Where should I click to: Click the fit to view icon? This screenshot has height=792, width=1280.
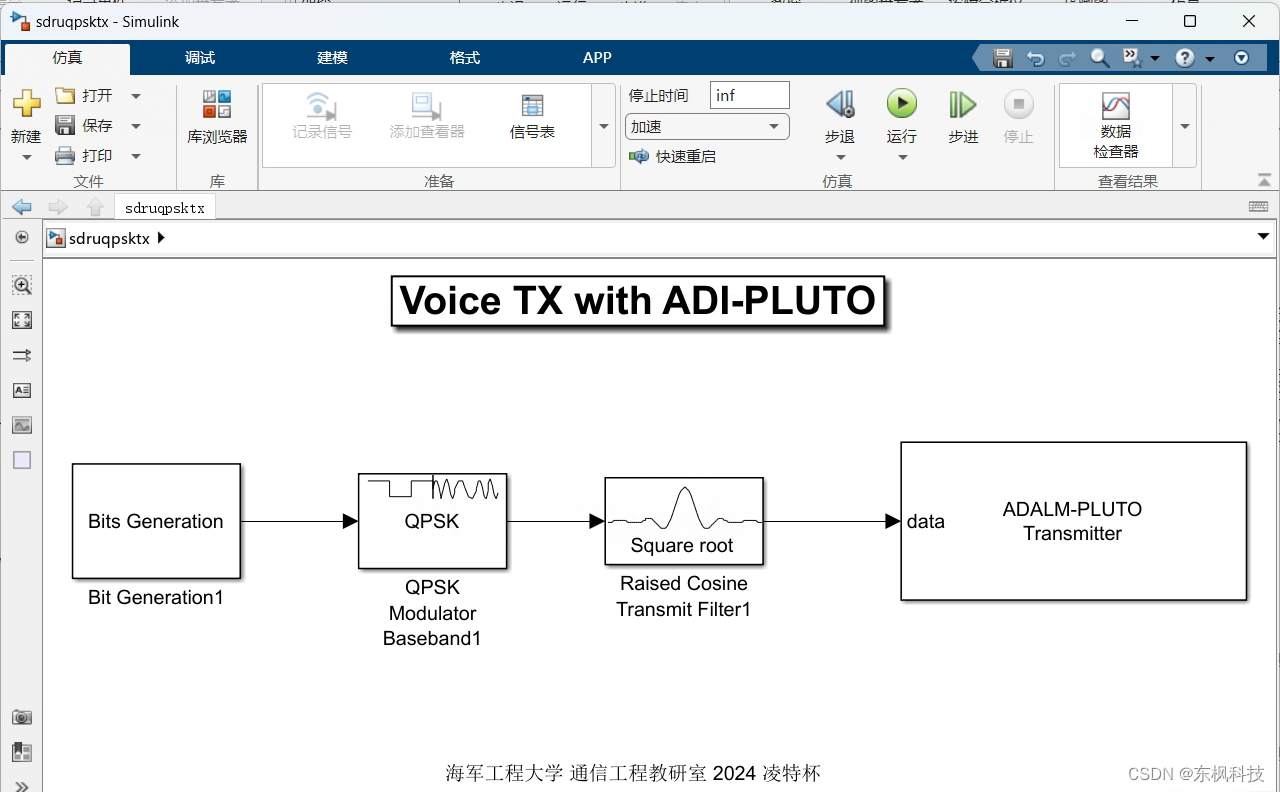(22, 320)
